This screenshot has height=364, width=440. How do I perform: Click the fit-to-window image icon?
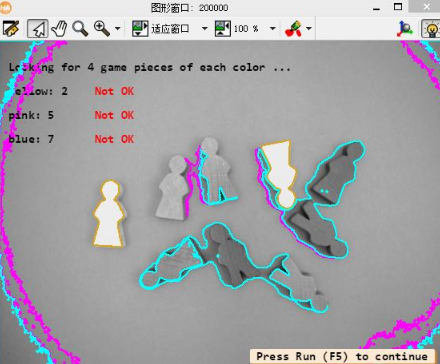point(140,29)
